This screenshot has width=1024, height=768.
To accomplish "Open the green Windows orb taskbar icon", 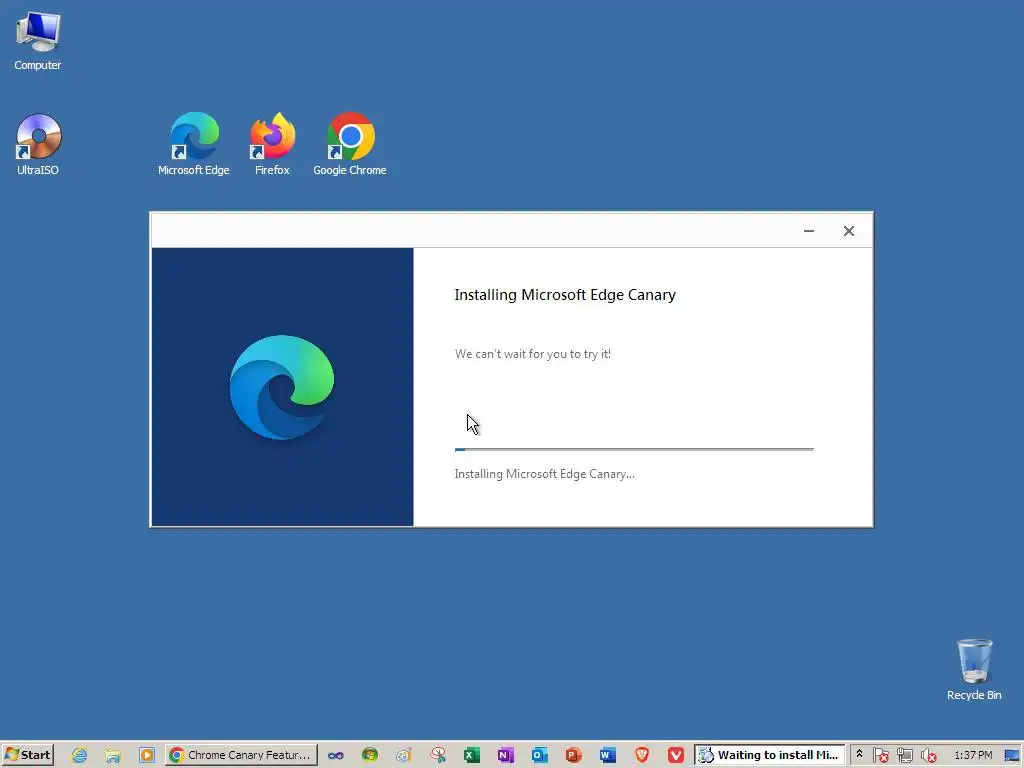I will (x=370, y=755).
